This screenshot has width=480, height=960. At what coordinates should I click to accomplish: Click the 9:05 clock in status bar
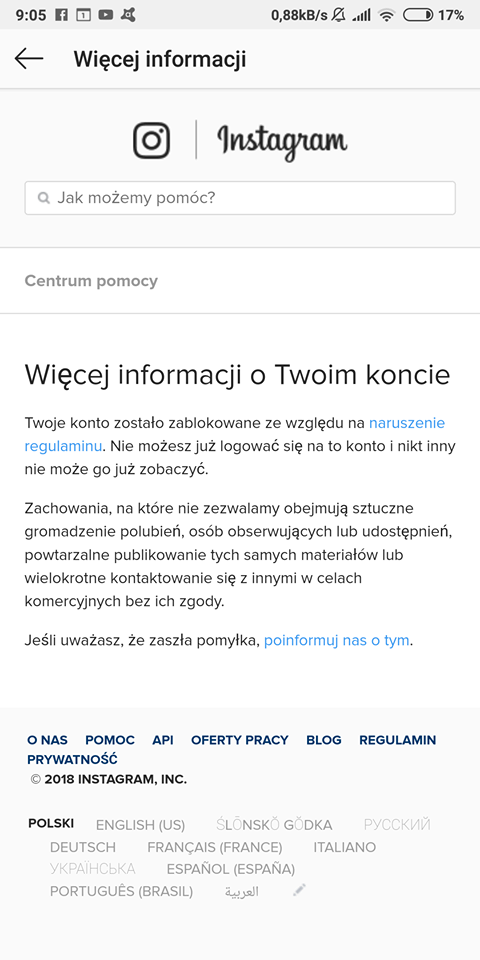click(x=31, y=15)
